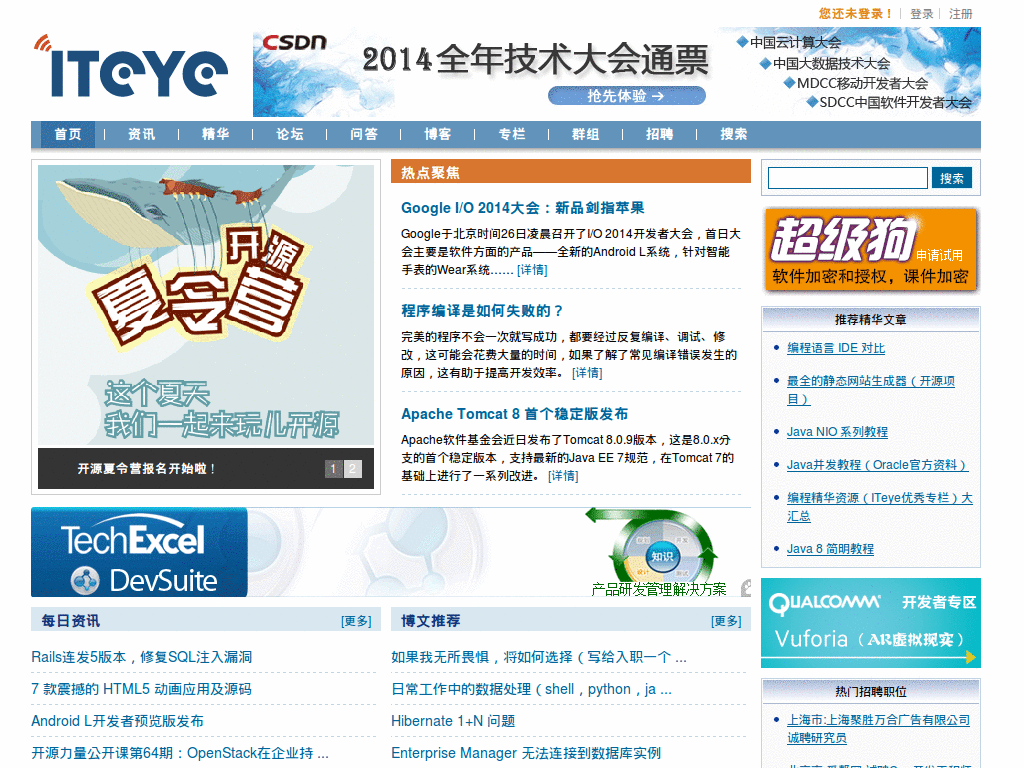Click 中国大数据技术大会 in the top banner
The width and height of the screenshot is (1024, 768).
tap(831, 63)
